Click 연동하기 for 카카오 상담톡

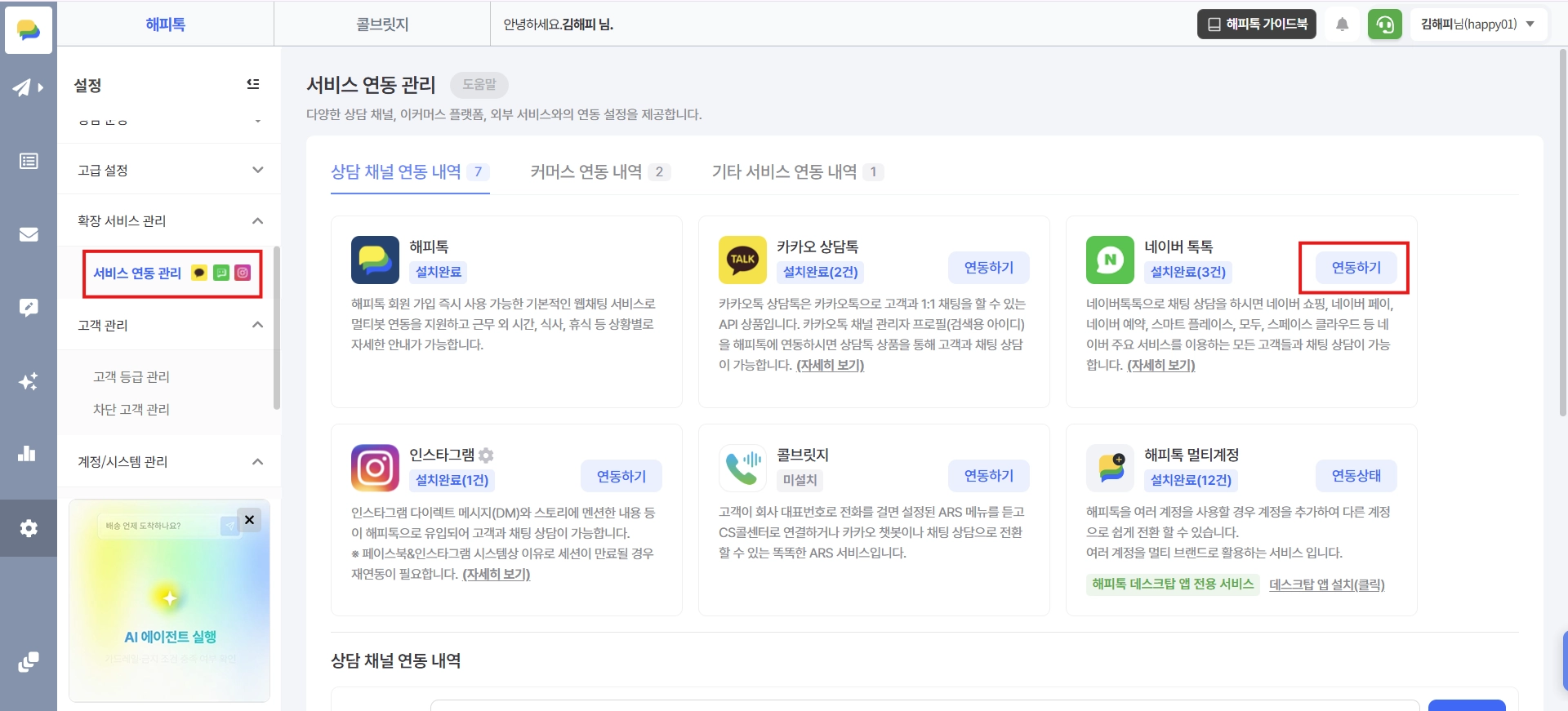click(989, 268)
